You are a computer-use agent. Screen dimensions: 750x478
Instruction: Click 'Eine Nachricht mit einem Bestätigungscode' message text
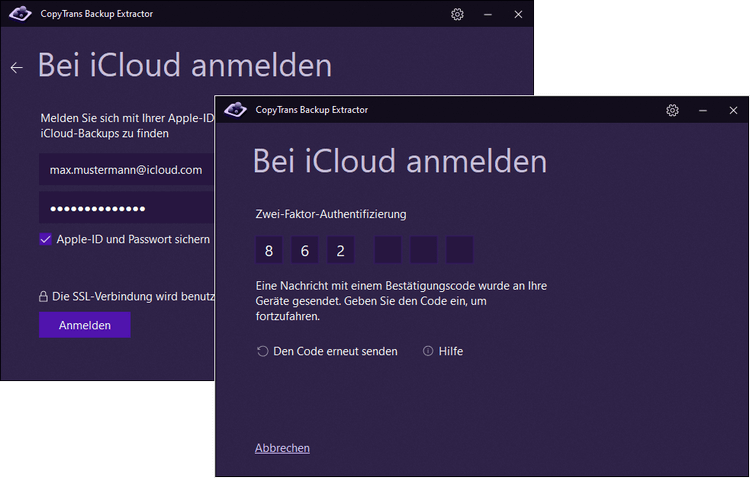click(401, 301)
